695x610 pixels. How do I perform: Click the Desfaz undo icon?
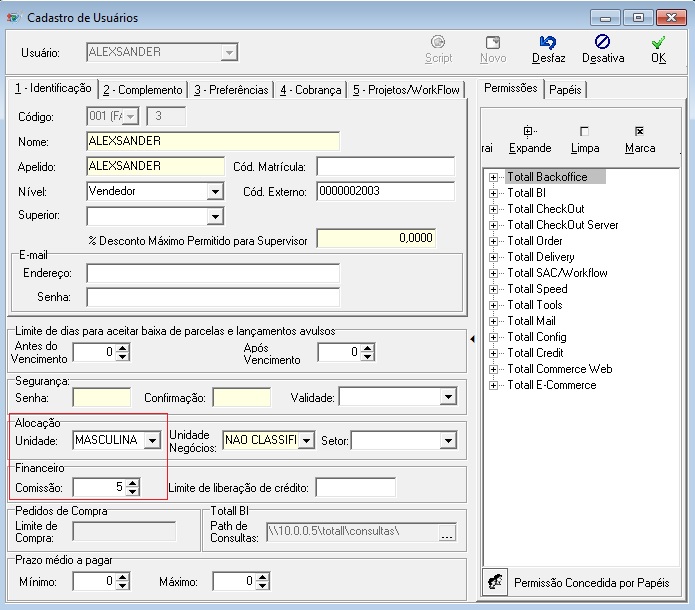pos(548,42)
